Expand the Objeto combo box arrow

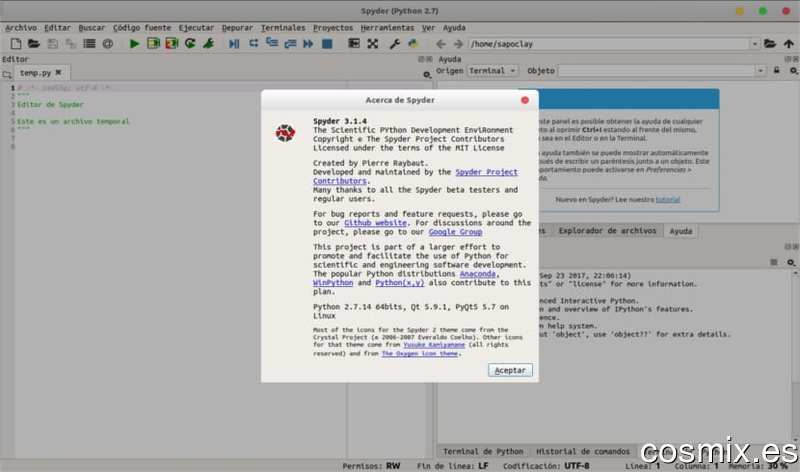pos(760,70)
